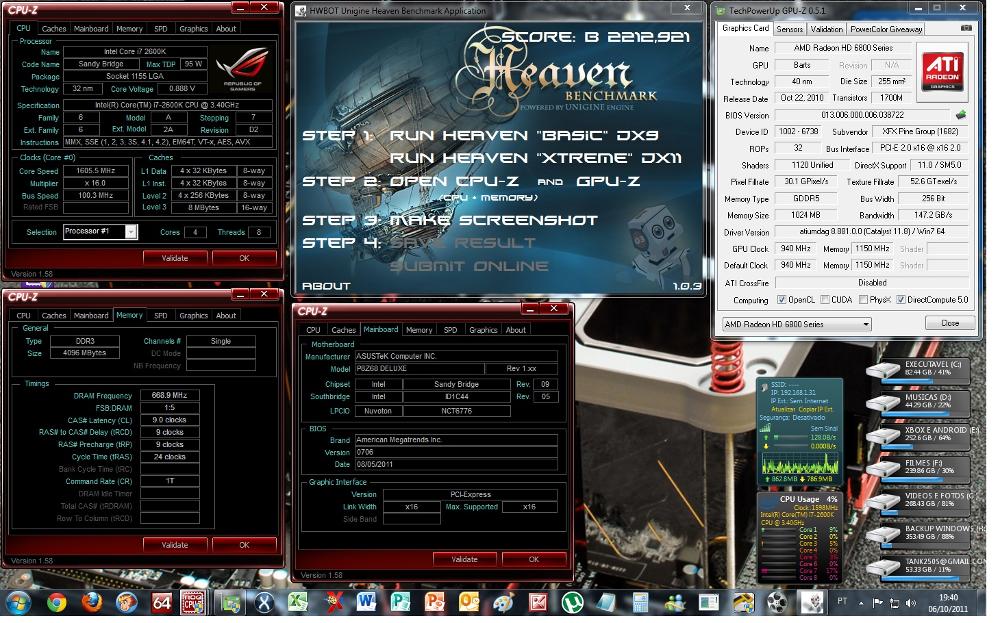Image resolution: width=1000 pixels, height=623 pixels.
Task: Click RUN HEAVEN "BASIC" DX9
Action: click(524, 135)
